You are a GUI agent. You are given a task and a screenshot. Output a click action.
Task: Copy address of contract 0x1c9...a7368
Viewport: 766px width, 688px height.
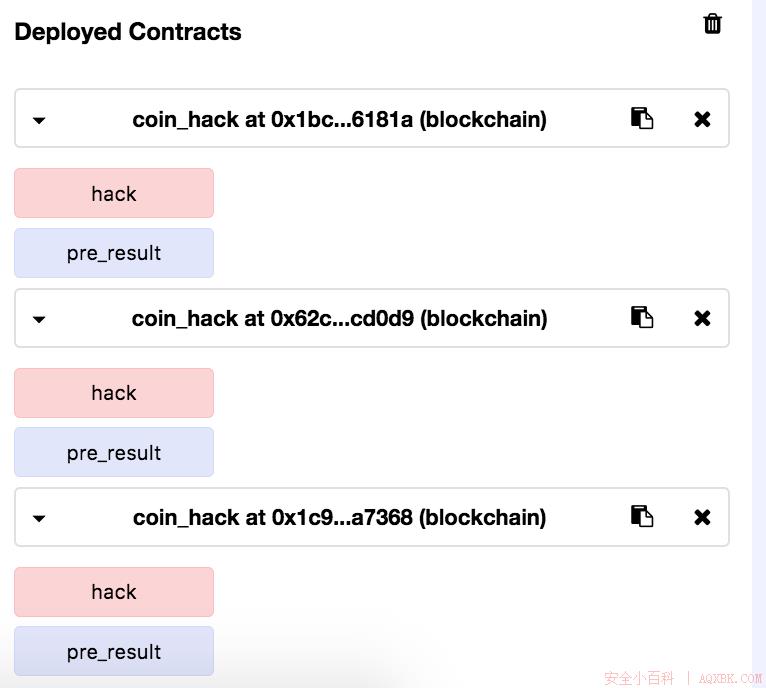pyautogui.click(x=641, y=516)
